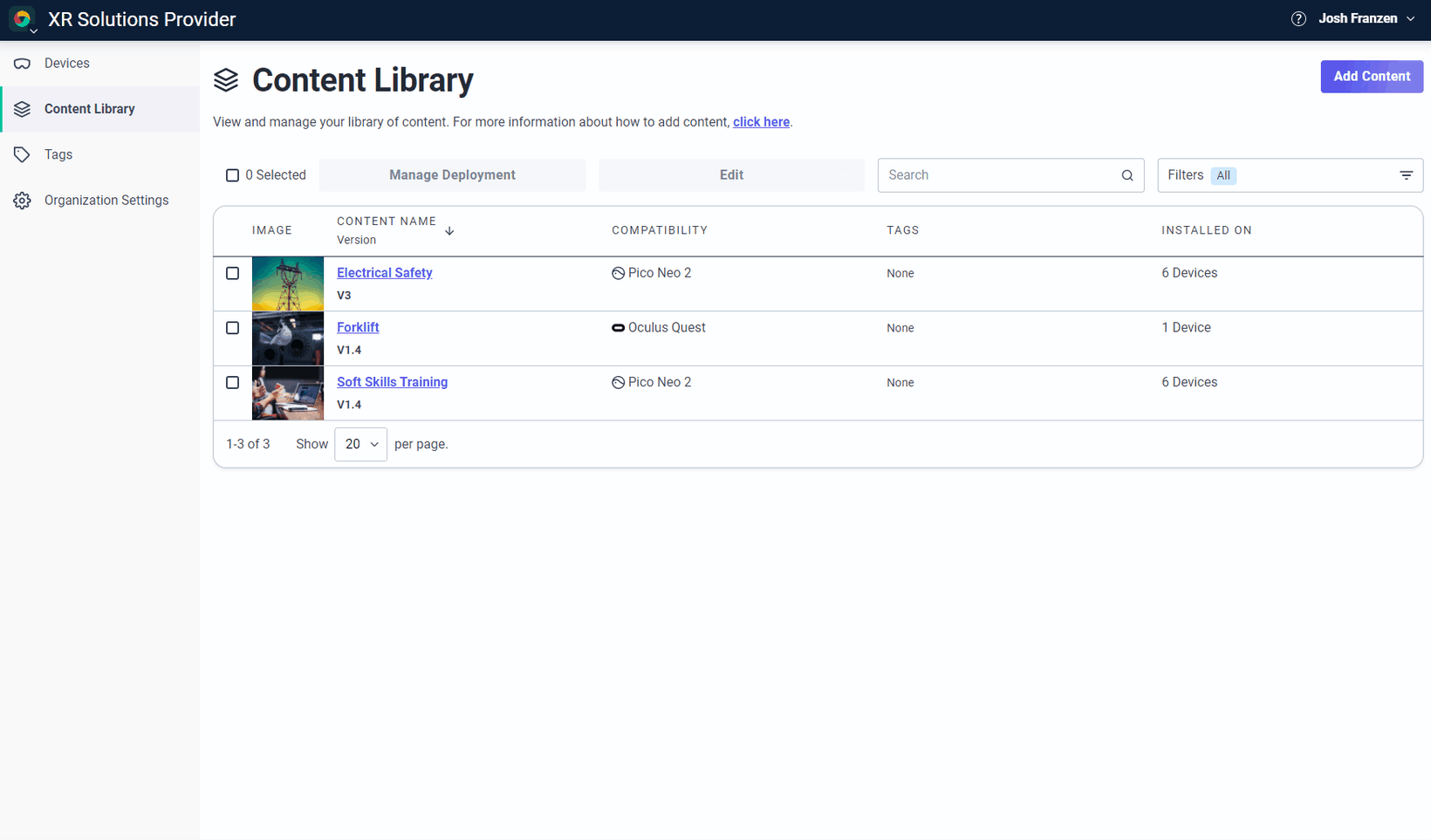Toggle the select-all checkbox beside 0 Selected
This screenshot has height=840, width=1431.
coord(232,175)
